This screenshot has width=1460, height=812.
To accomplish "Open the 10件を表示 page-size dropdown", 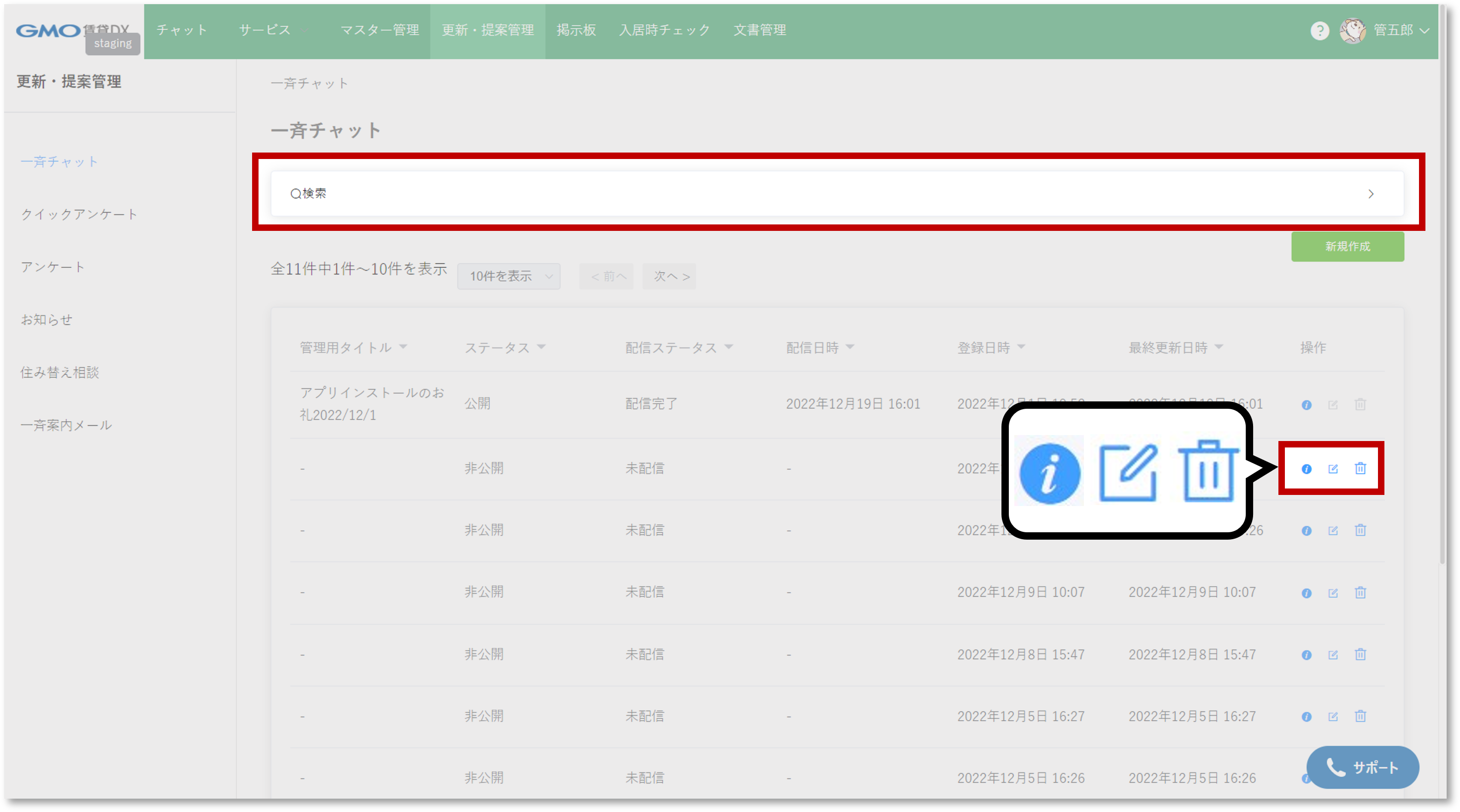I will (508, 276).
